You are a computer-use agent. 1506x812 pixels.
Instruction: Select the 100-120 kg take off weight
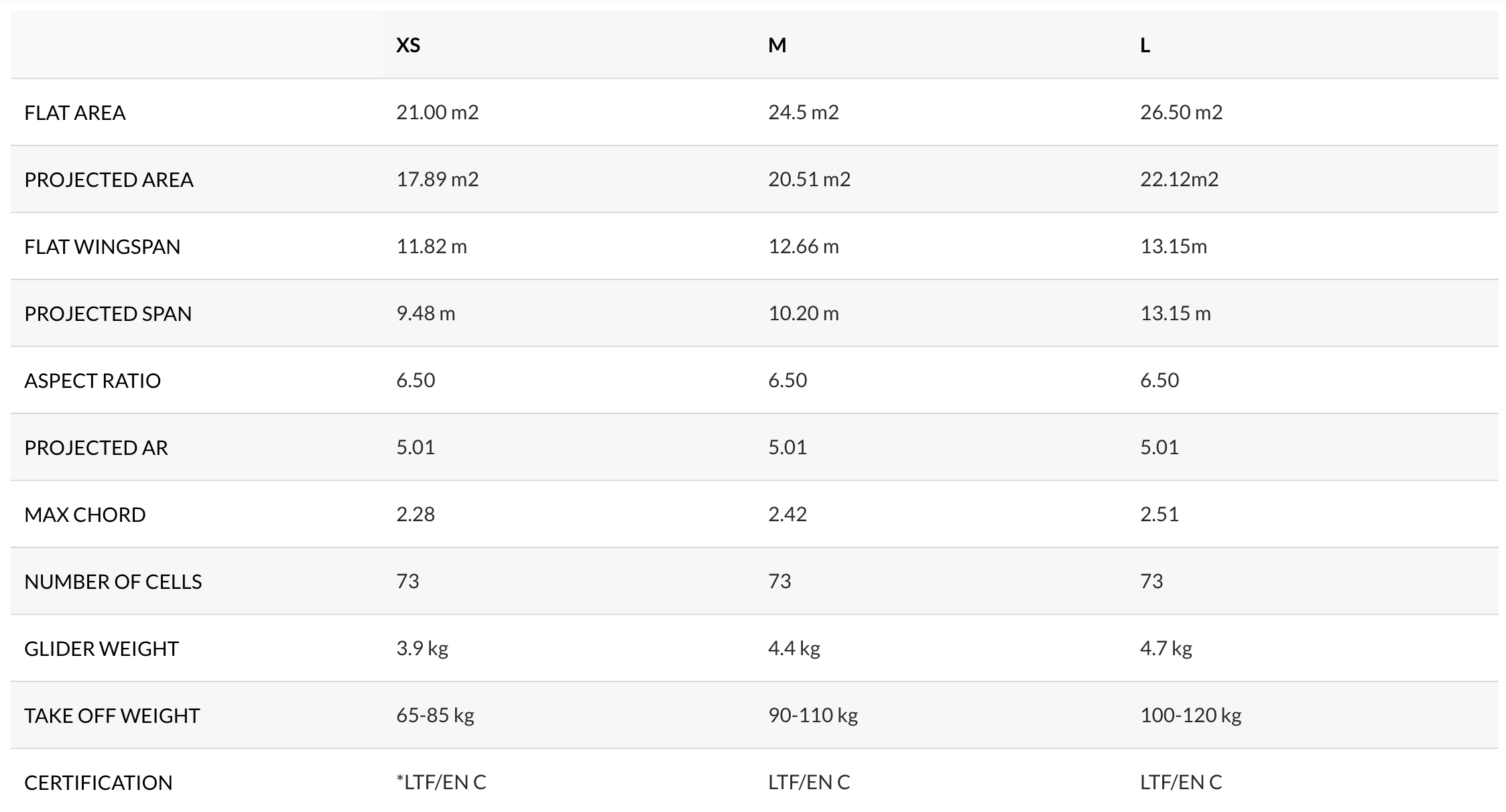point(1190,715)
